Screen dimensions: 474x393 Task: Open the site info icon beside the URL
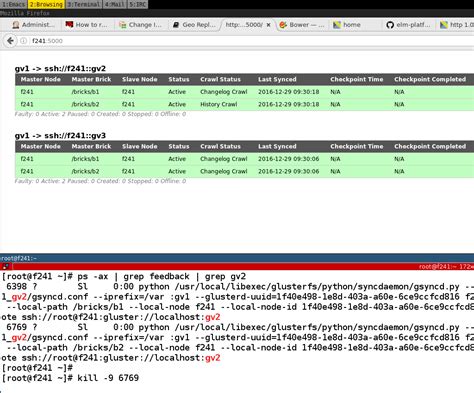tap(23, 41)
